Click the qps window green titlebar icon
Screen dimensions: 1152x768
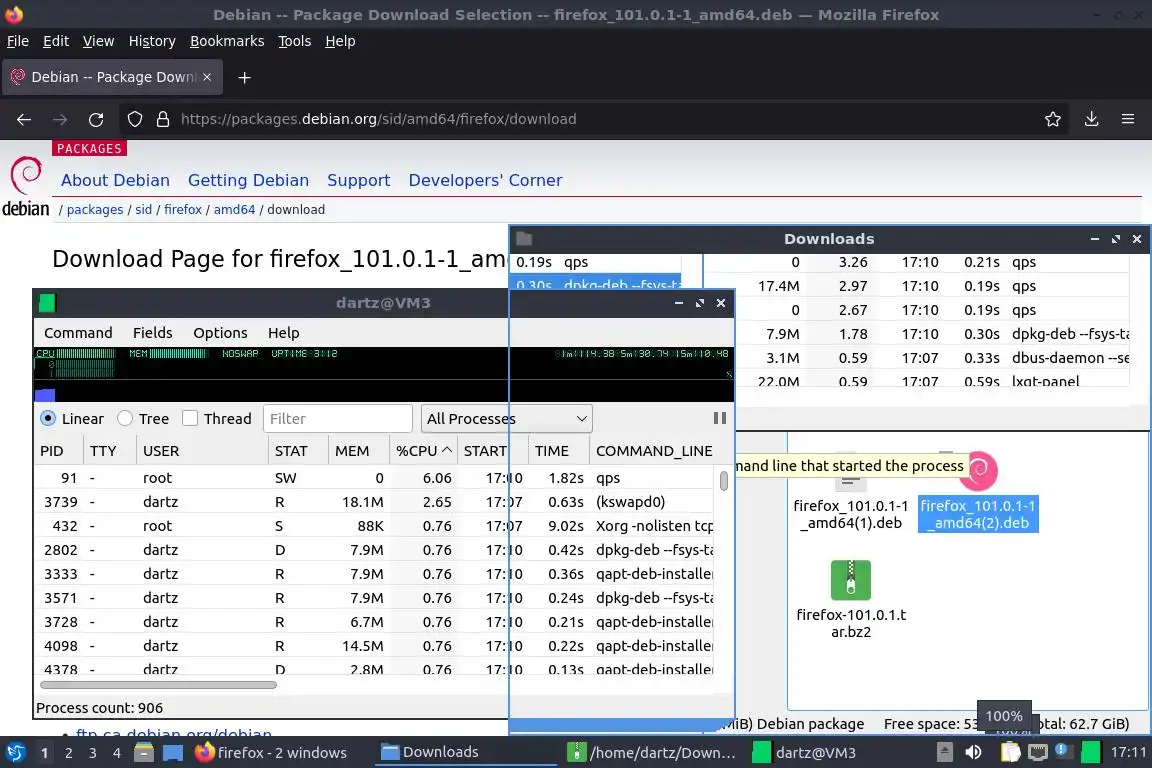coord(47,303)
